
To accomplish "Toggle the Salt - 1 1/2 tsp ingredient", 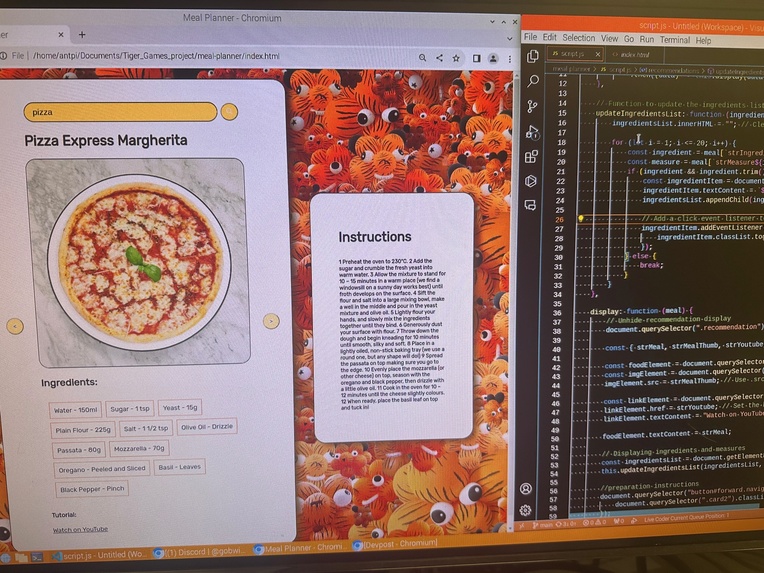I will [x=146, y=428].
